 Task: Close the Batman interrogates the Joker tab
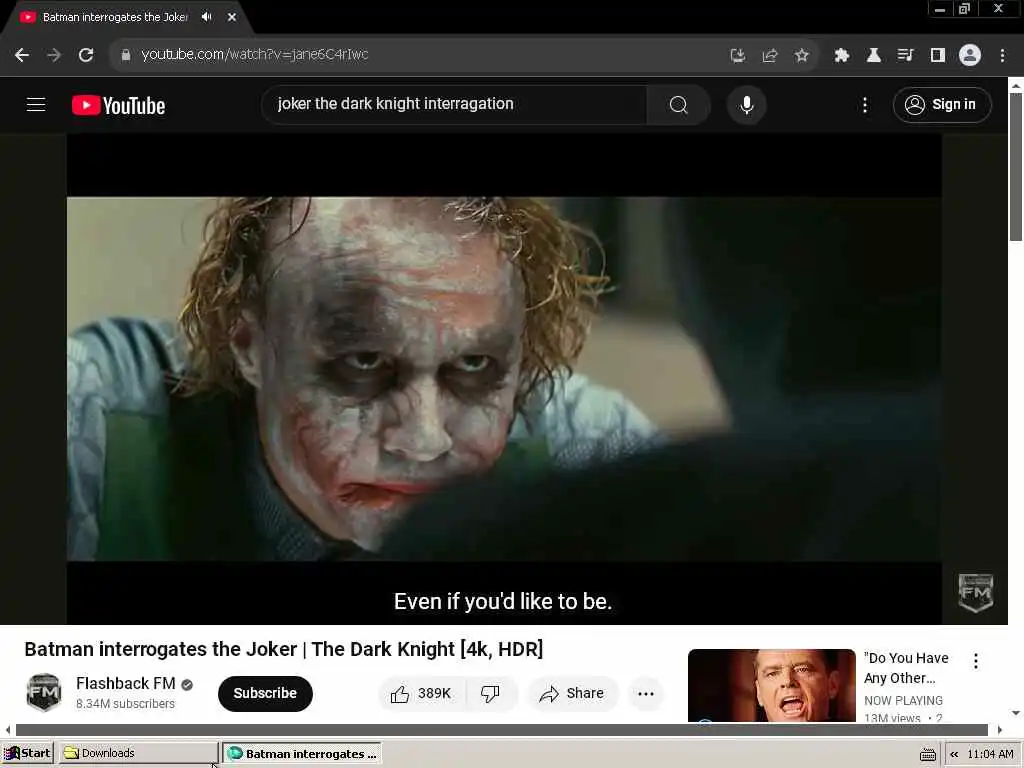coord(232,17)
